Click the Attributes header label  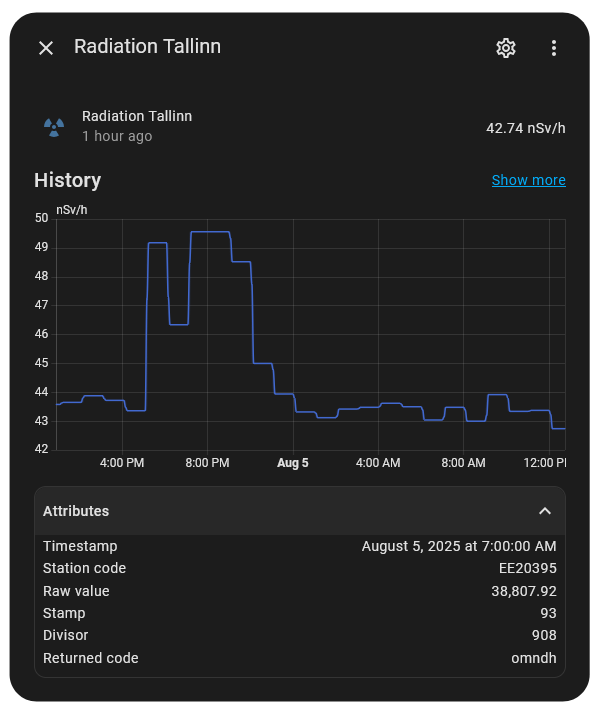click(76, 511)
